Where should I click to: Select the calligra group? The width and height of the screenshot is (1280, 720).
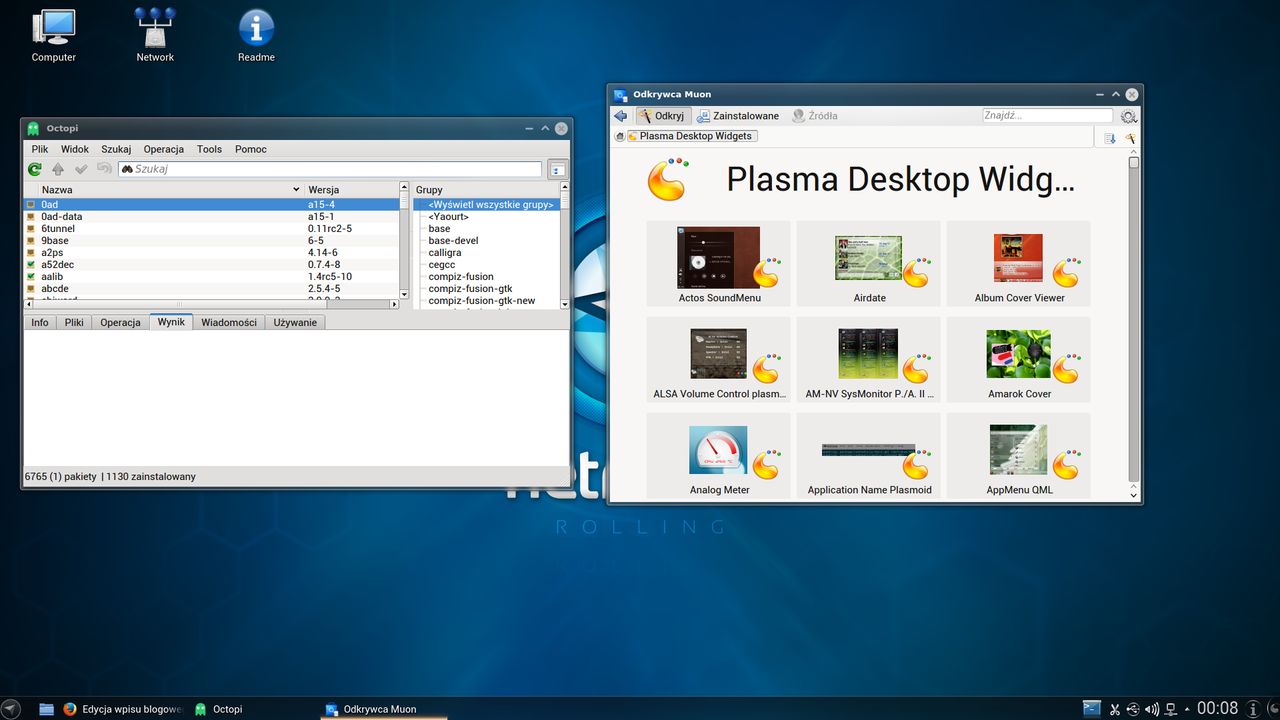tap(445, 252)
